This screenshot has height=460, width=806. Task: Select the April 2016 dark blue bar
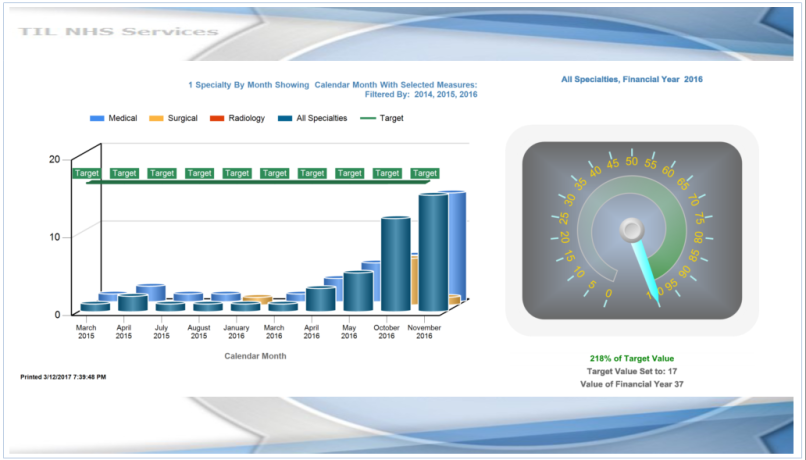(x=320, y=299)
